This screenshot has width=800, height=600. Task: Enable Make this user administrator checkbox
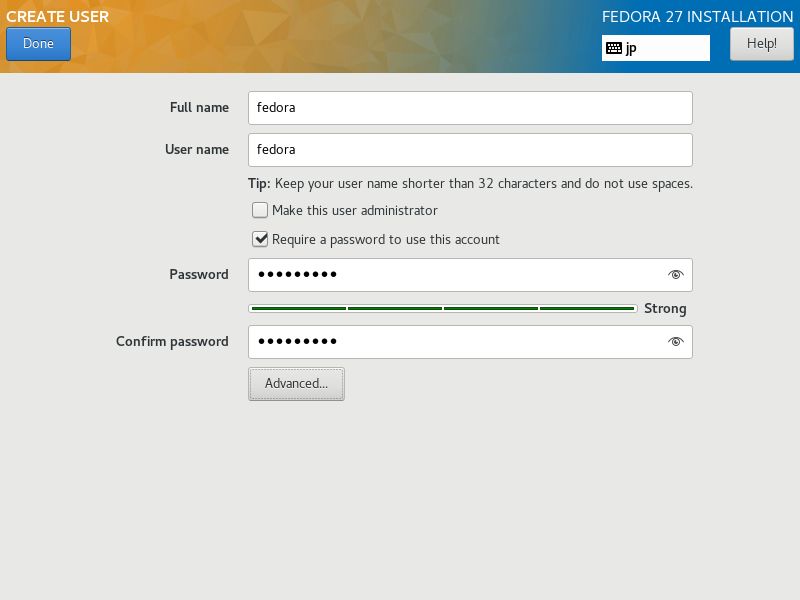coord(260,210)
